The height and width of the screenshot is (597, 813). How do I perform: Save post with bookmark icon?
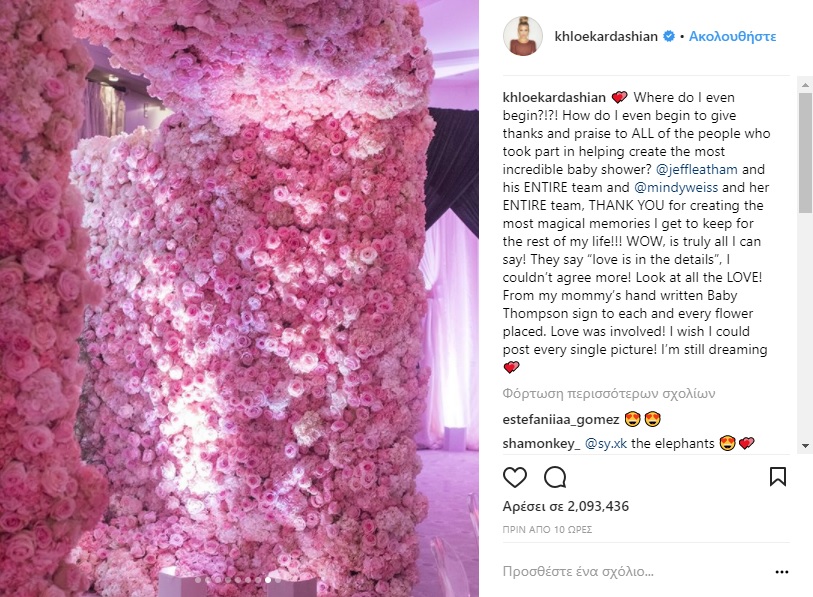point(778,477)
